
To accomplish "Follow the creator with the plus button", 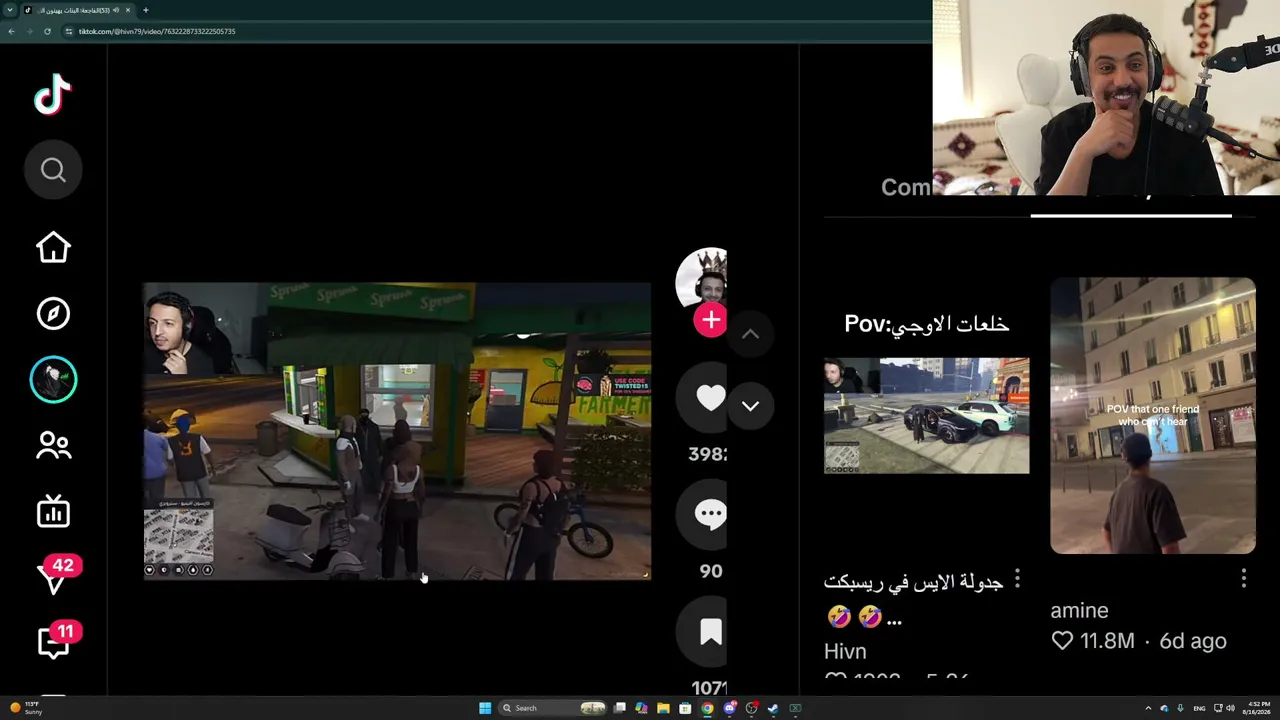I will point(710,320).
